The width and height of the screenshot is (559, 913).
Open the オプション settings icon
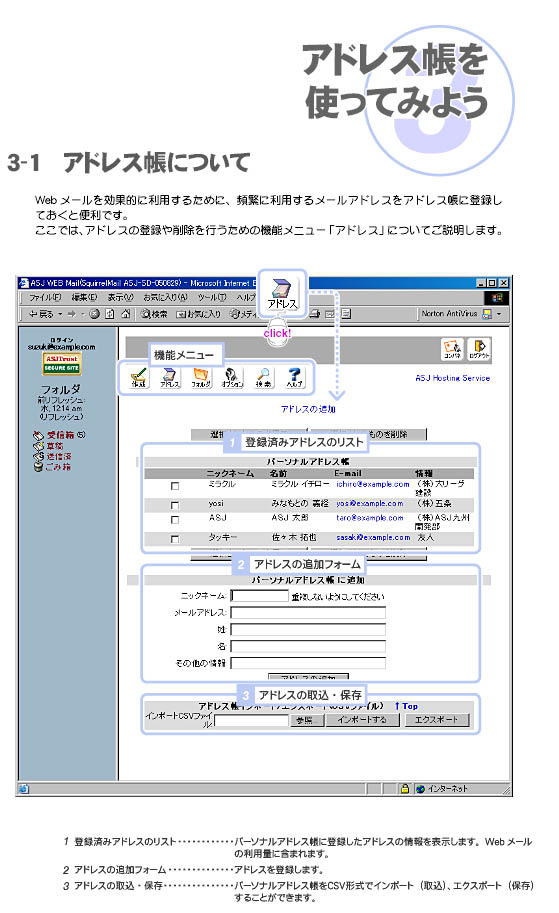(232, 377)
